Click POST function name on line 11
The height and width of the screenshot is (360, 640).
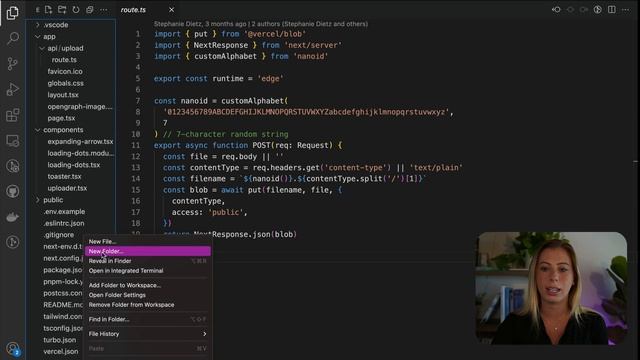point(261,145)
